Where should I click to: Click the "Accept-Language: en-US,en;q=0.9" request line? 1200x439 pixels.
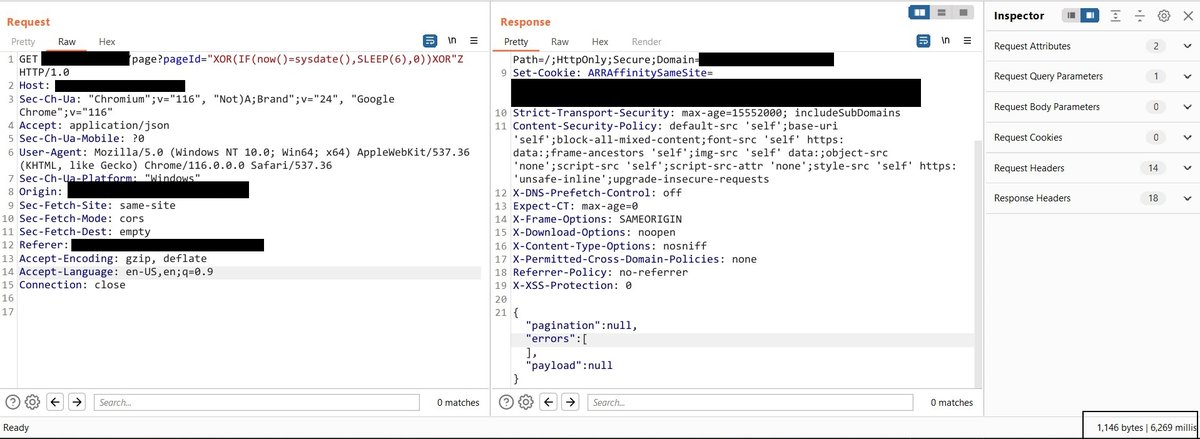coord(116,272)
